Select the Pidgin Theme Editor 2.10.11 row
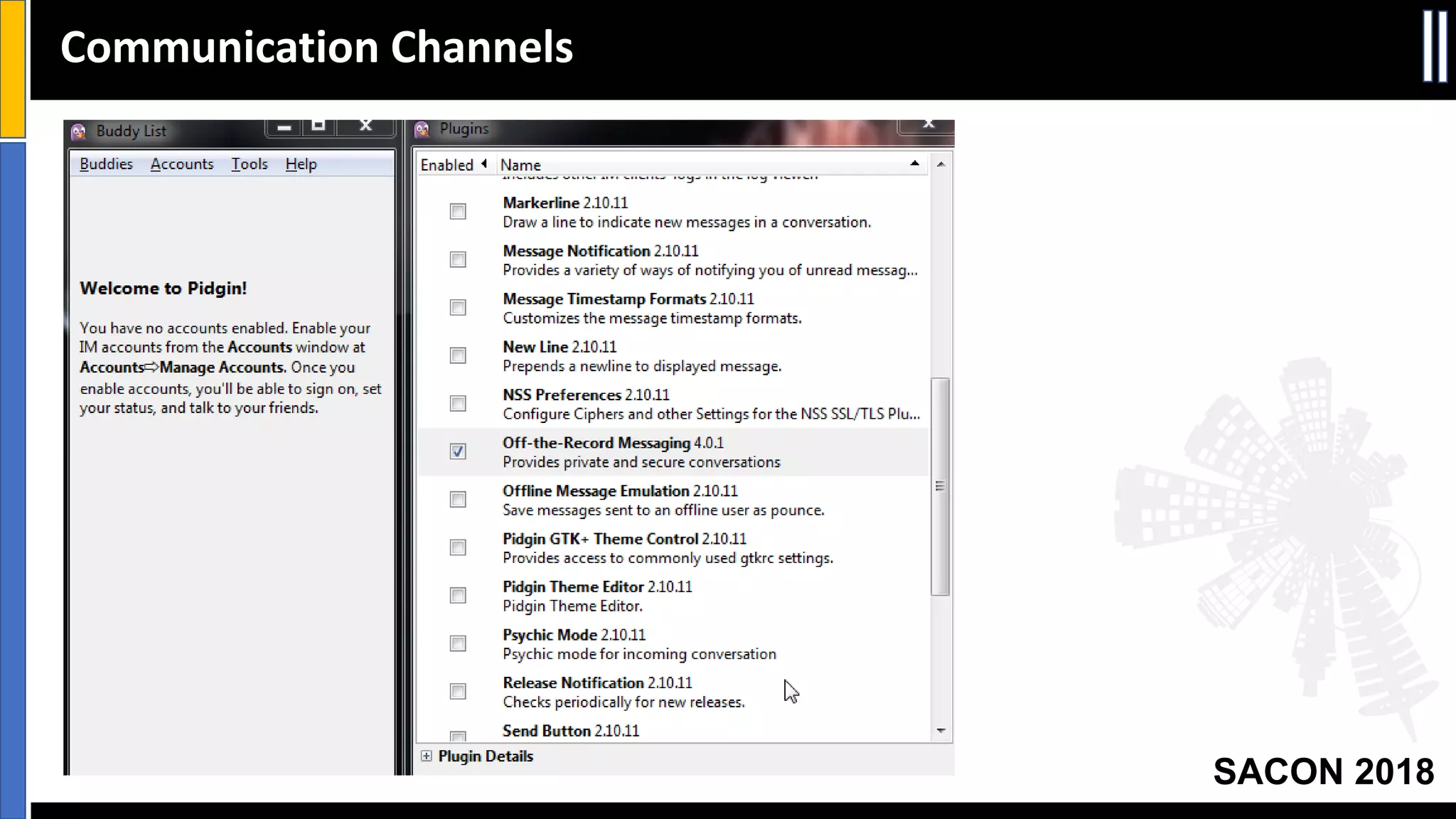 673,596
